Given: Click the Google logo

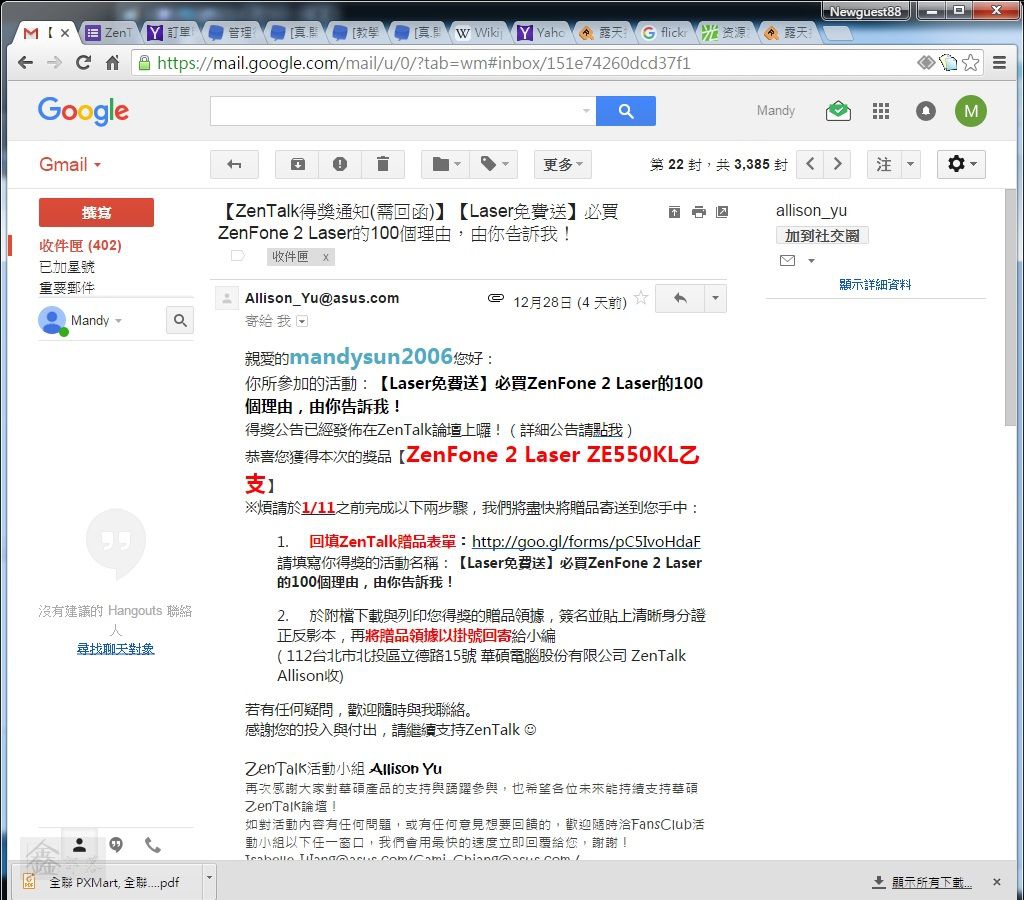Looking at the screenshot, I should (83, 111).
